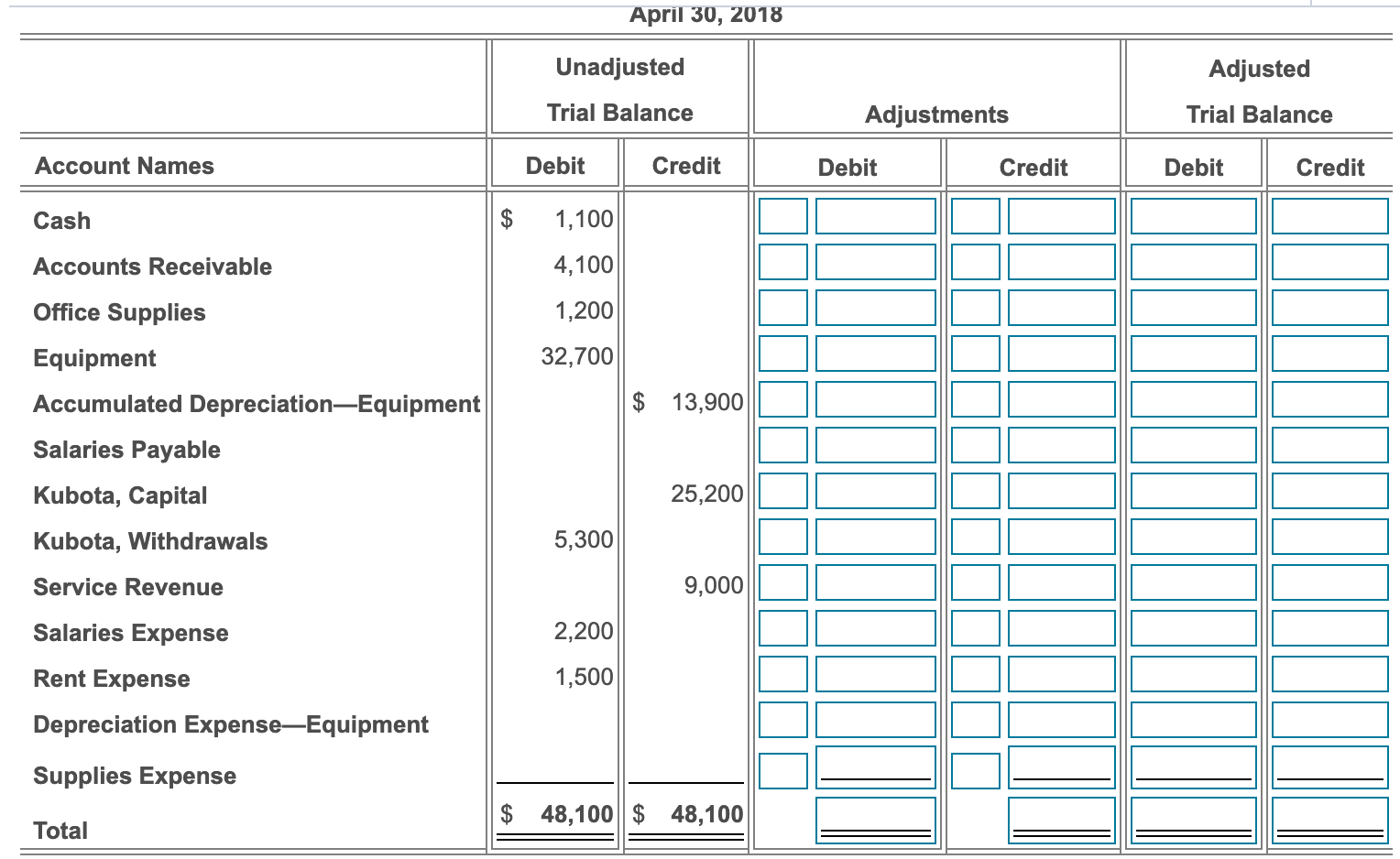This screenshot has height=859, width=1400.
Task: Click Total adjustments credit field
Action: click(x=1062, y=820)
